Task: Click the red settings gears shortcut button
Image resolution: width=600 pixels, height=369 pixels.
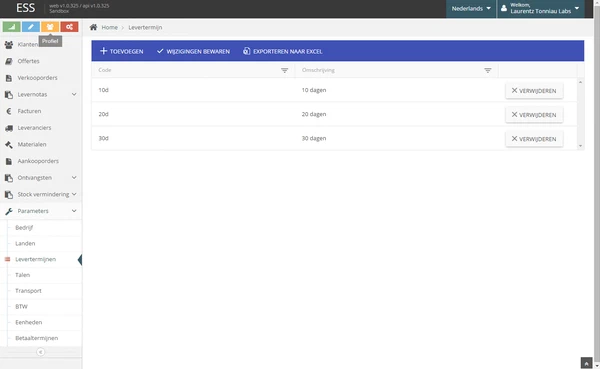Action: tap(69, 27)
